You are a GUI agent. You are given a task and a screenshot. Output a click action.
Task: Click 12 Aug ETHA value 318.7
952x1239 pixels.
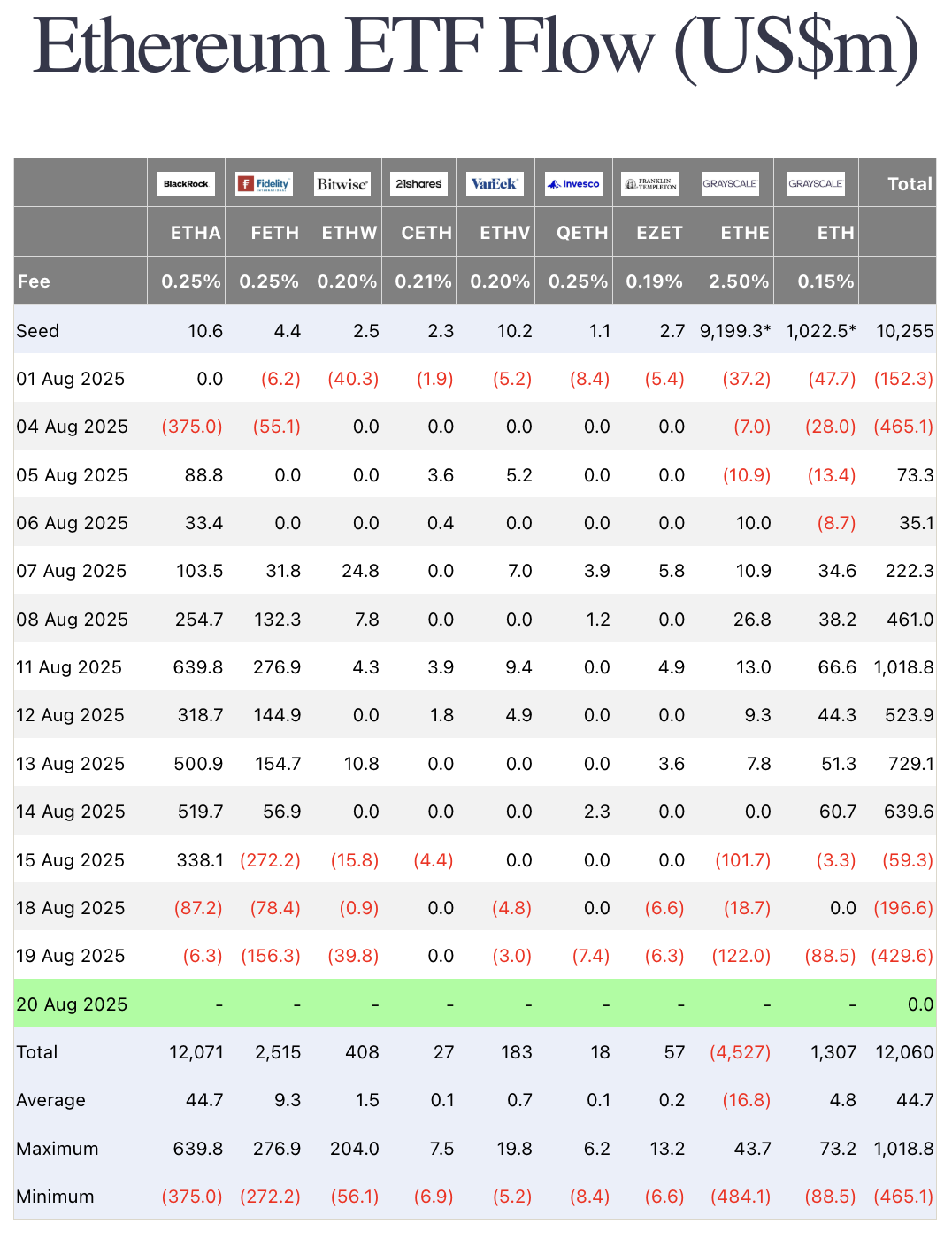point(200,715)
